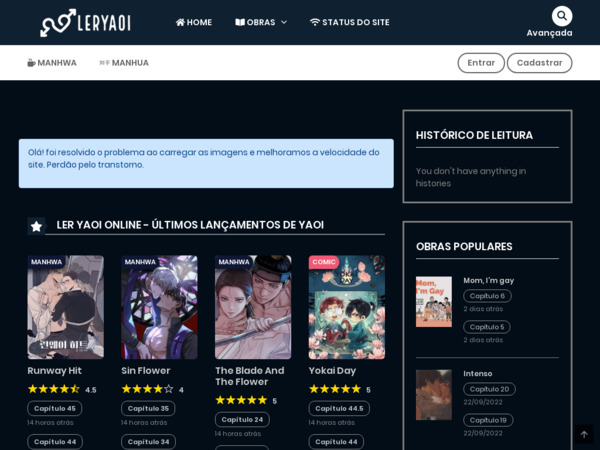Image resolution: width=600 pixels, height=450 pixels.
Task: Open Mom, I'm gay popular thumbnail
Action: point(433,301)
